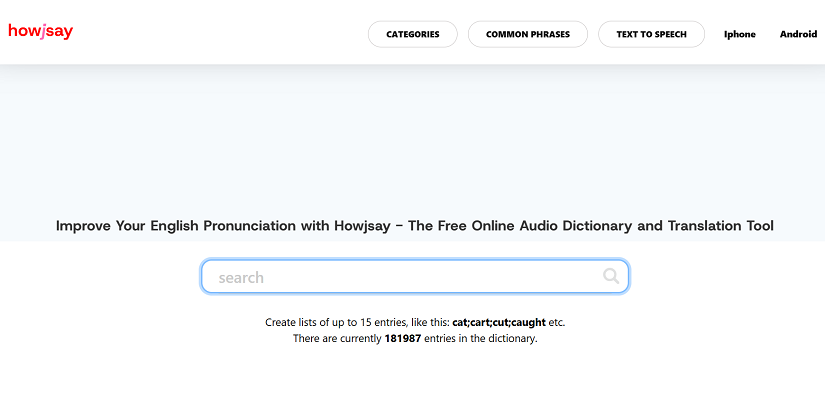Open the howjsay logo home link
The width and height of the screenshot is (825, 405).
click(x=41, y=31)
